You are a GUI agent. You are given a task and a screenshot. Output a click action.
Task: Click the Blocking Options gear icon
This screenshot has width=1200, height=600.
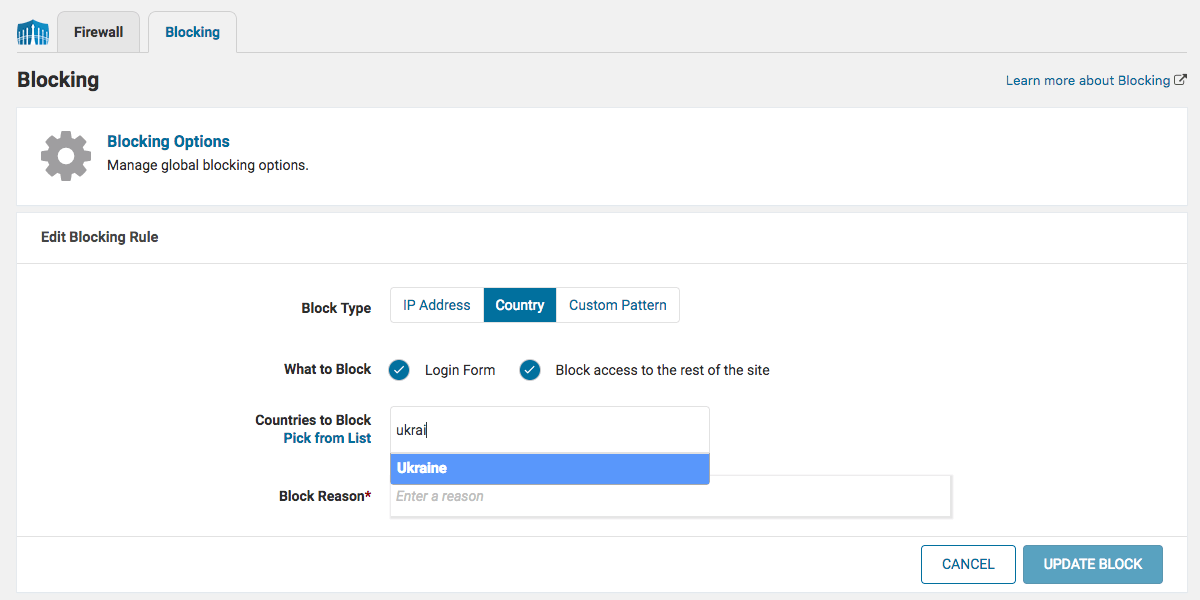(66, 155)
